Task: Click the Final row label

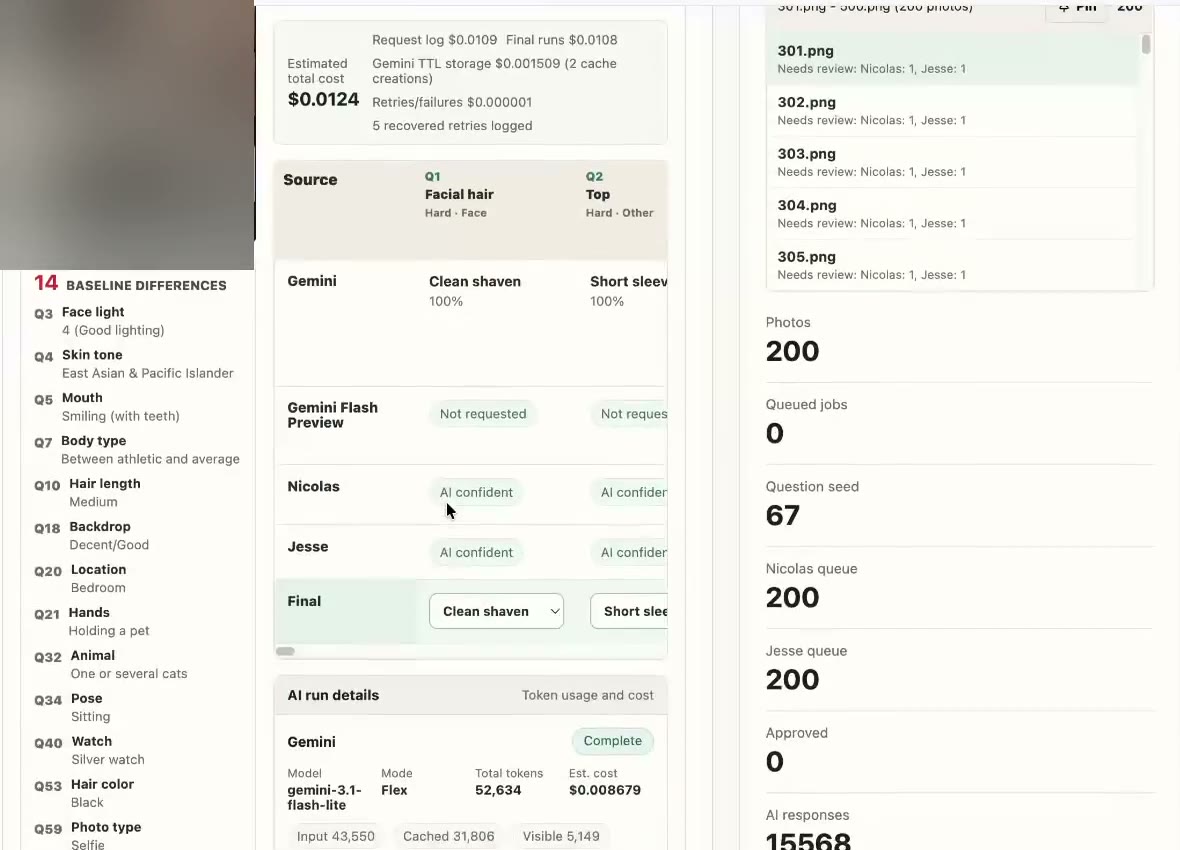Action: tap(304, 601)
